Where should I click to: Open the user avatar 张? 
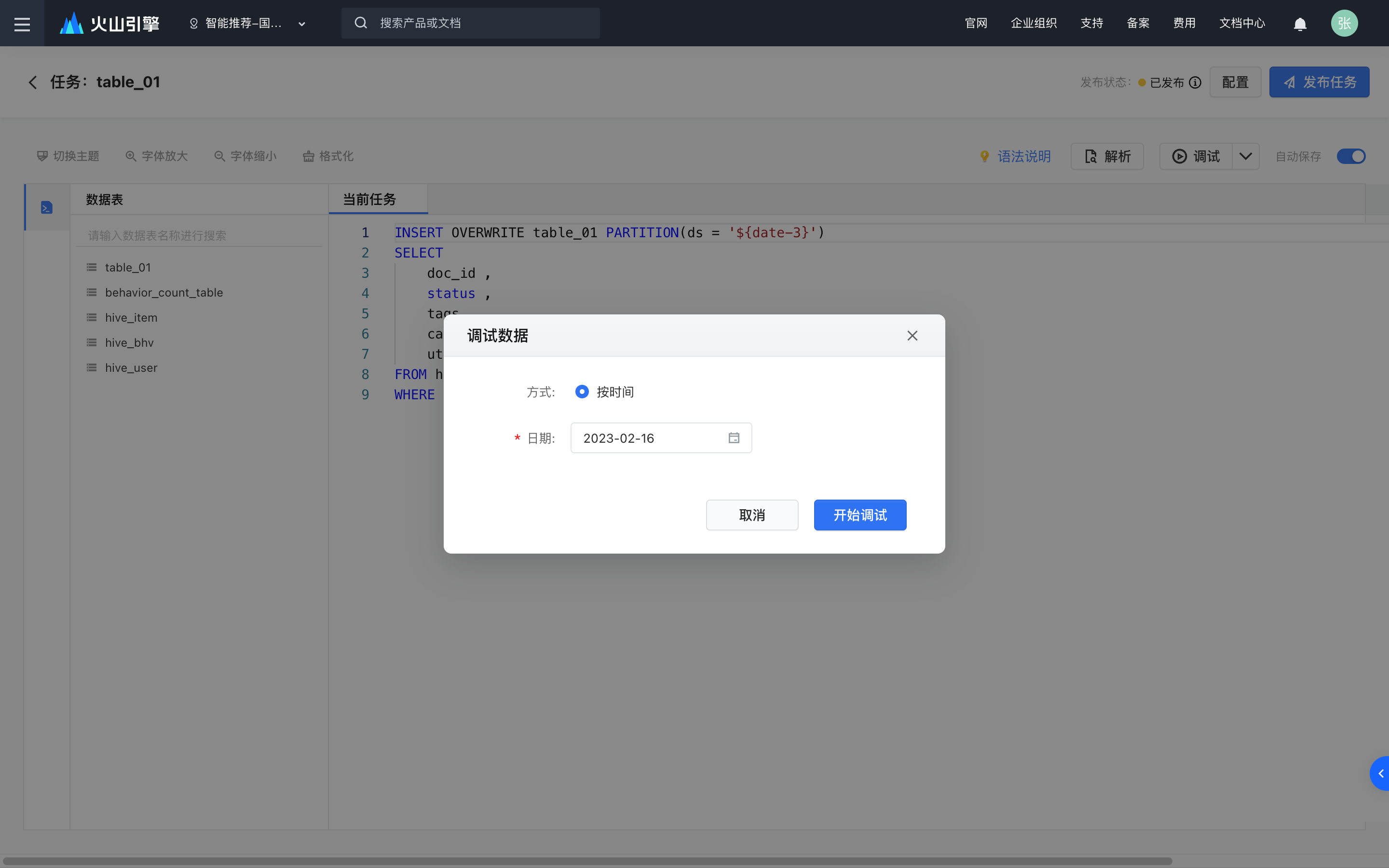[x=1344, y=23]
